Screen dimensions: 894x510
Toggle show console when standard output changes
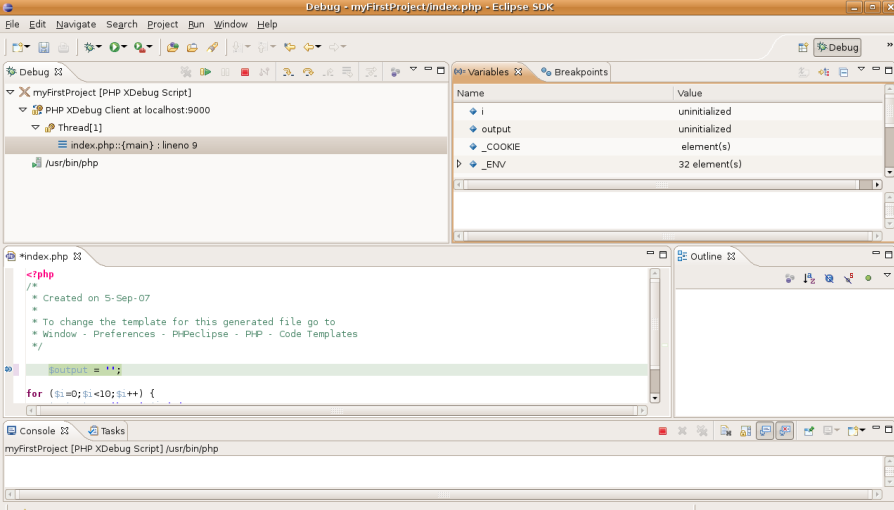coord(765,431)
